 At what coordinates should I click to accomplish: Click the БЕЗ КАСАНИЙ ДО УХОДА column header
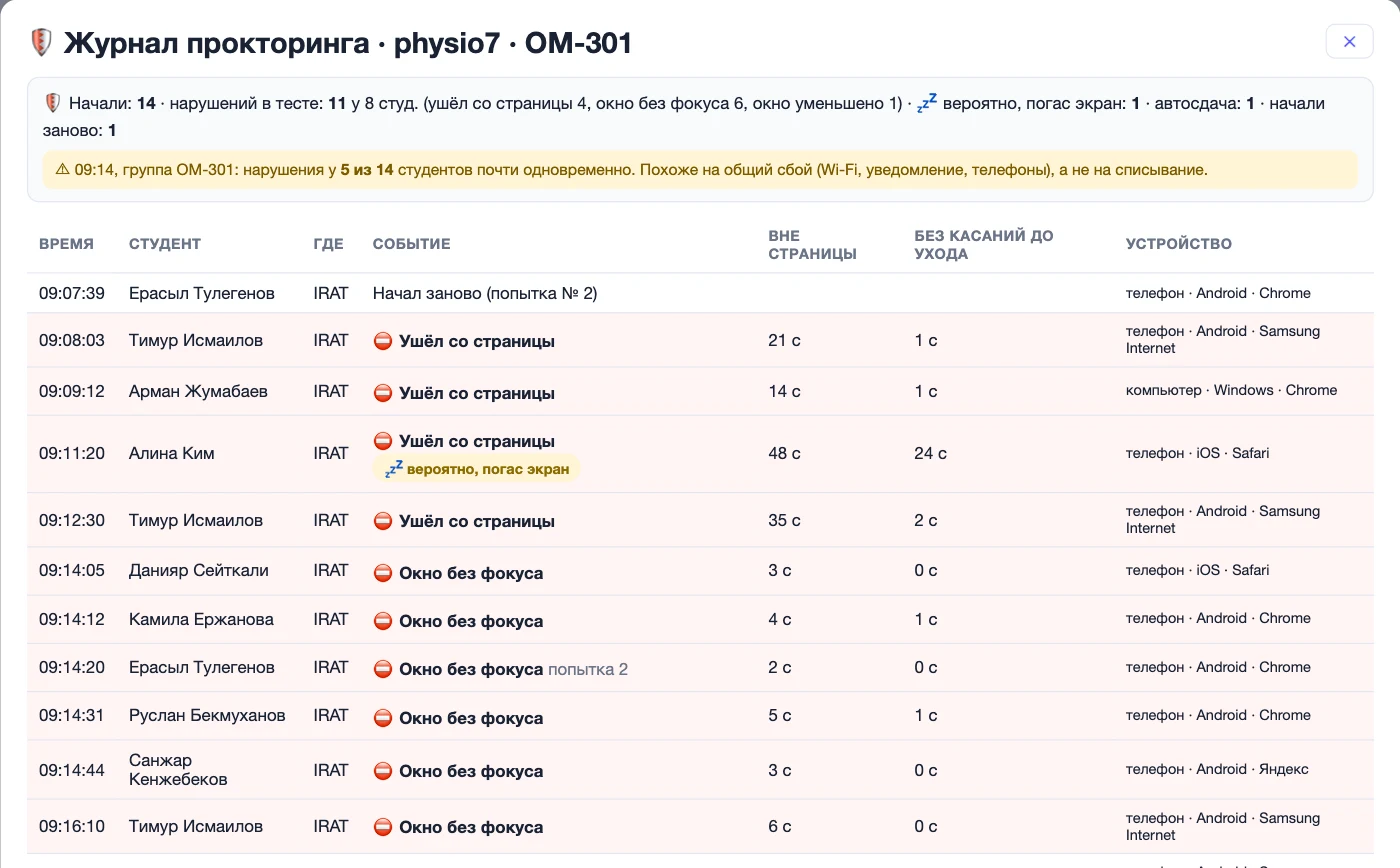click(984, 245)
